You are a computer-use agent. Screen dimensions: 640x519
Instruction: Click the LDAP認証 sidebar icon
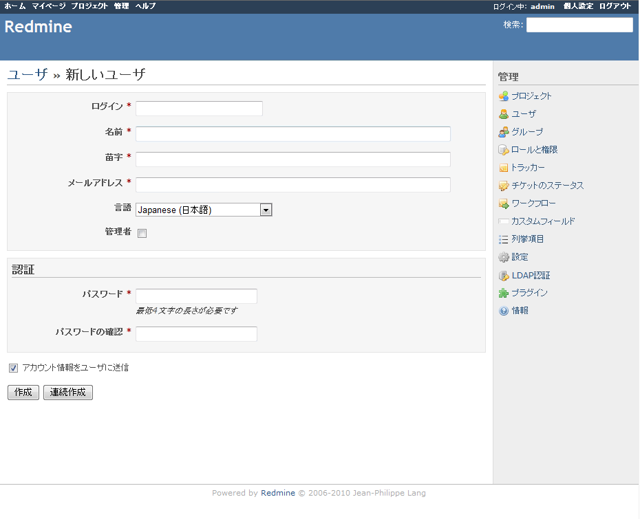503,276
